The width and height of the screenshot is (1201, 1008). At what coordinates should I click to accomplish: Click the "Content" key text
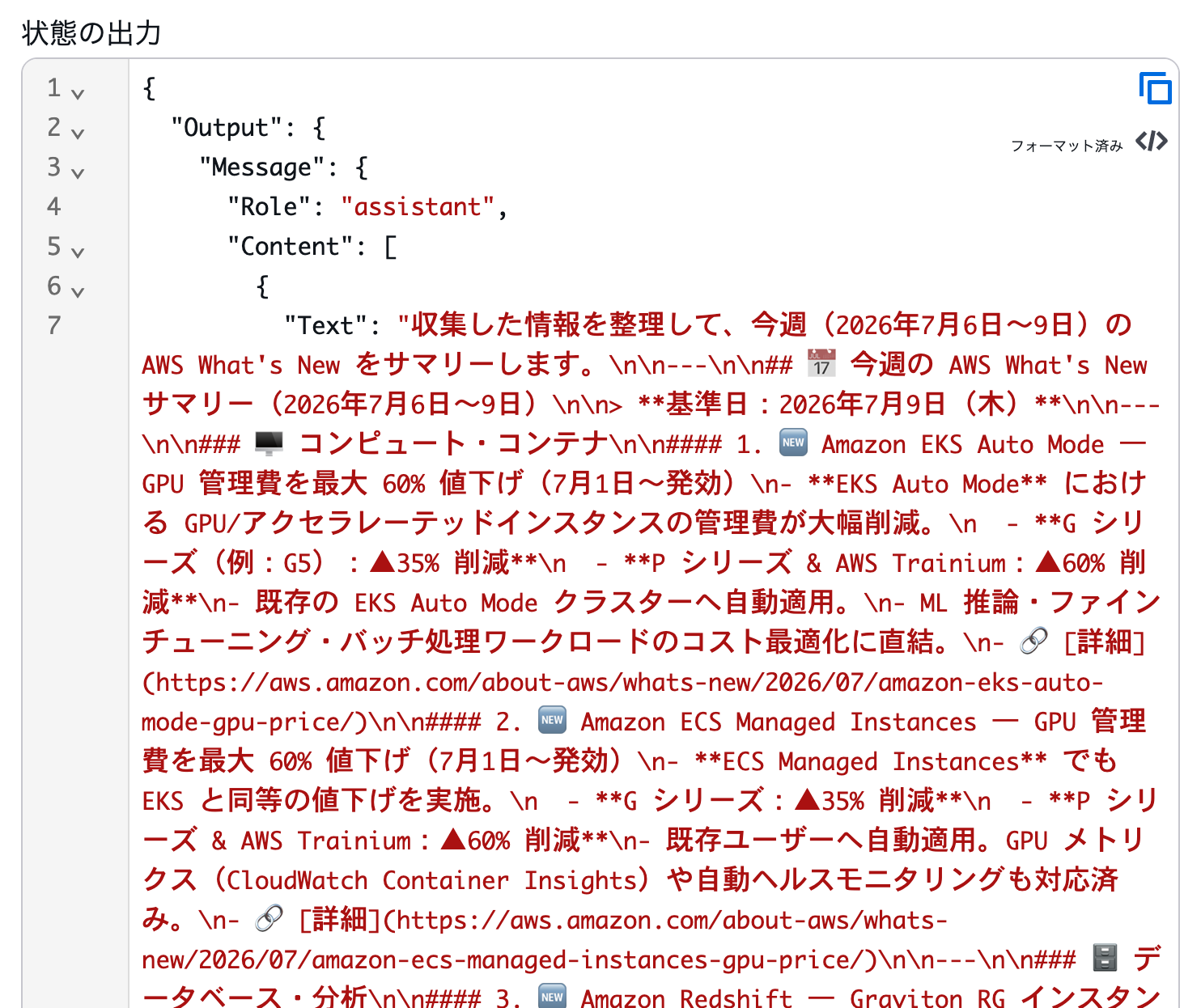(290, 247)
